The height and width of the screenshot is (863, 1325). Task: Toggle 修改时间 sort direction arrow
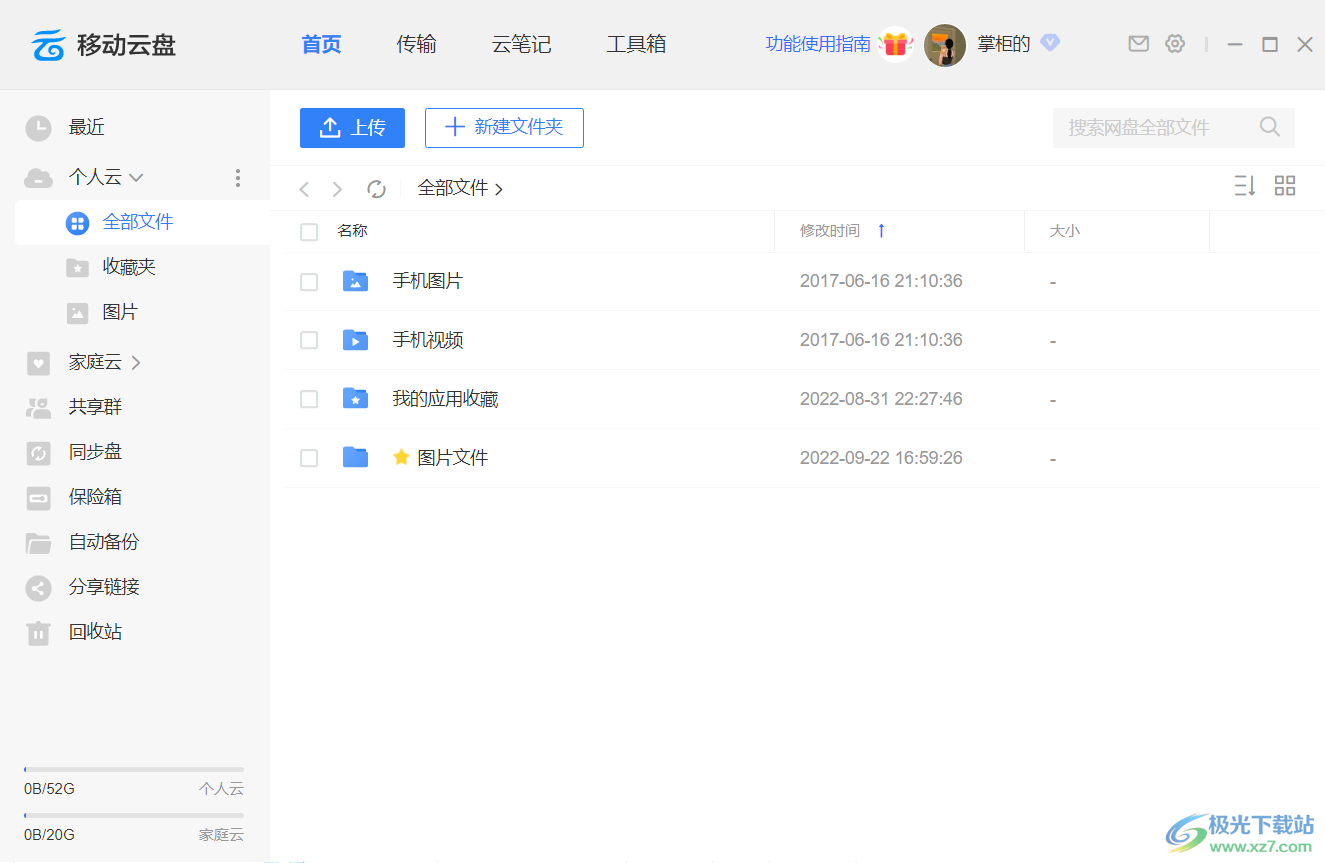point(881,231)
